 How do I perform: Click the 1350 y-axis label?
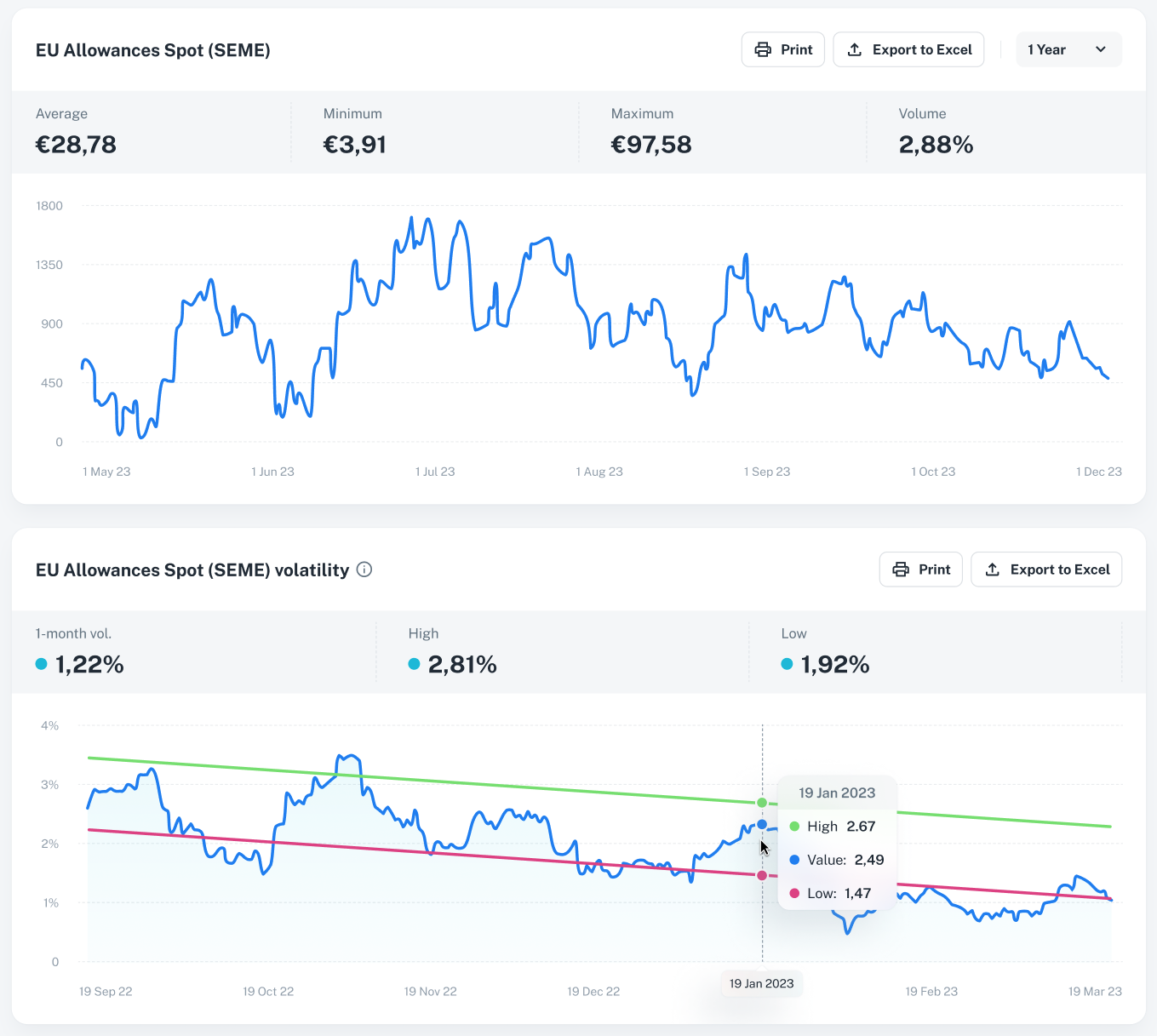(49, 265)
